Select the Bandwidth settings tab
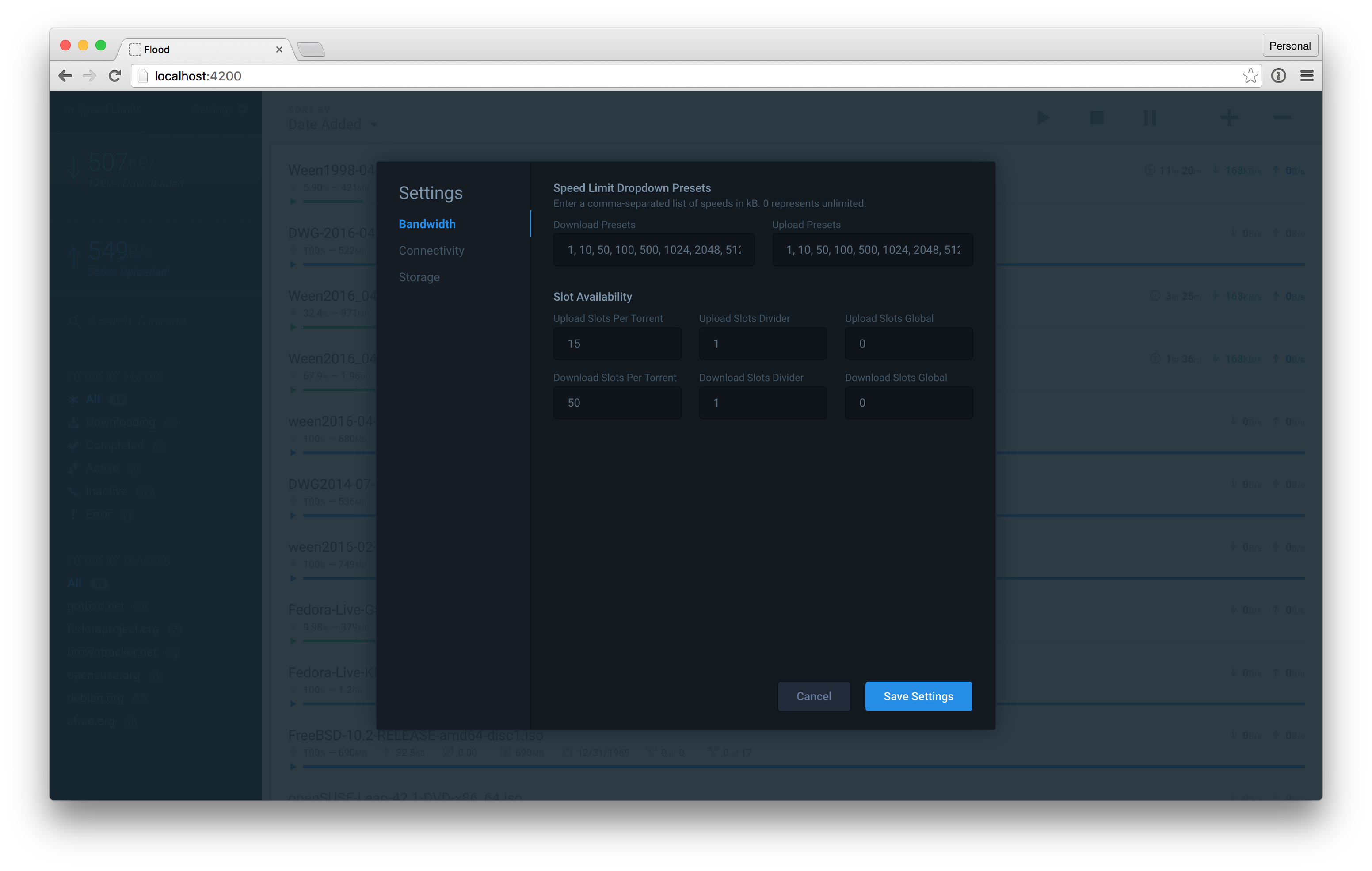Screen dimensions: 1372x871 [x=427, y=224]
